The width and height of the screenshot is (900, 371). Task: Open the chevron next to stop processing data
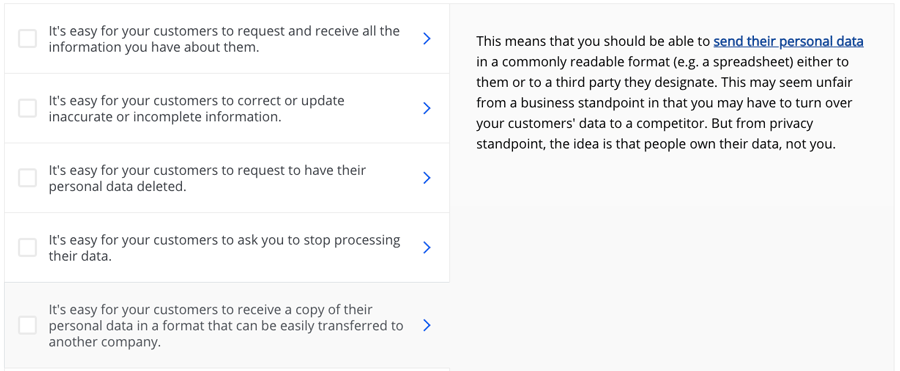tap(426, 248)
